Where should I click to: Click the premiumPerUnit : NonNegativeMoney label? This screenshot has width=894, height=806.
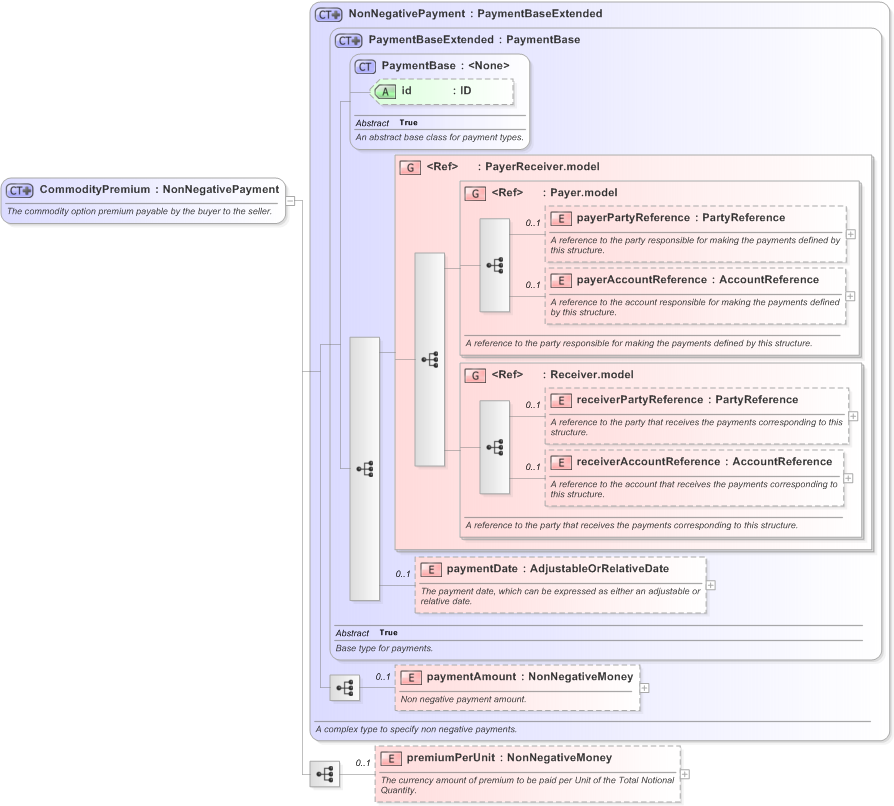509,758
